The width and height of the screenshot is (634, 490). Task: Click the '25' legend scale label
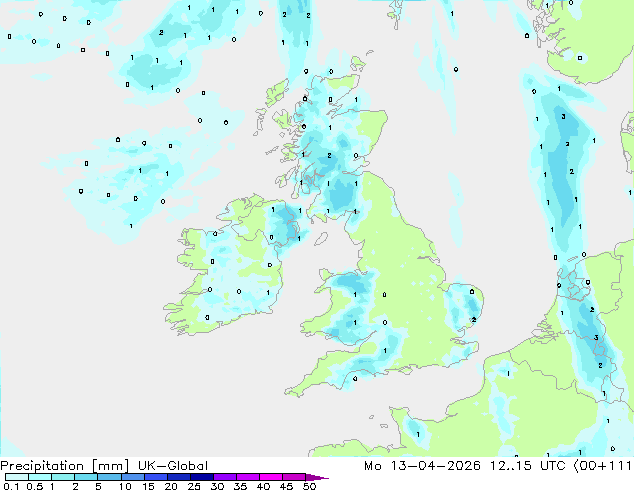point(194,486)
